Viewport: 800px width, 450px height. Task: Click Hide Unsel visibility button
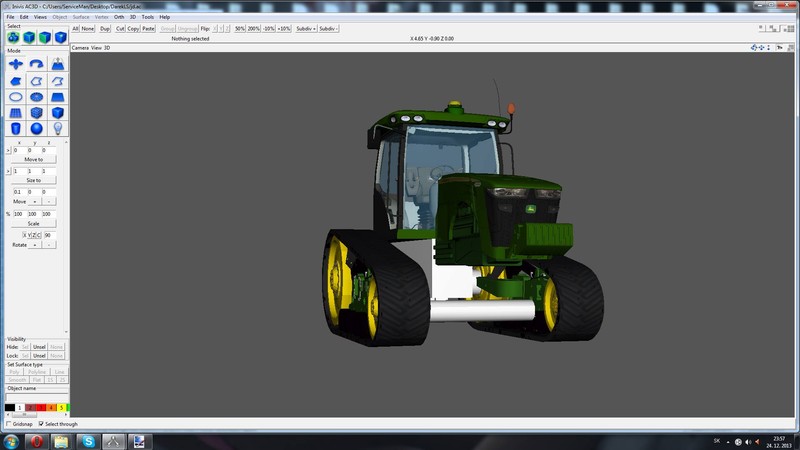point(39,346)
